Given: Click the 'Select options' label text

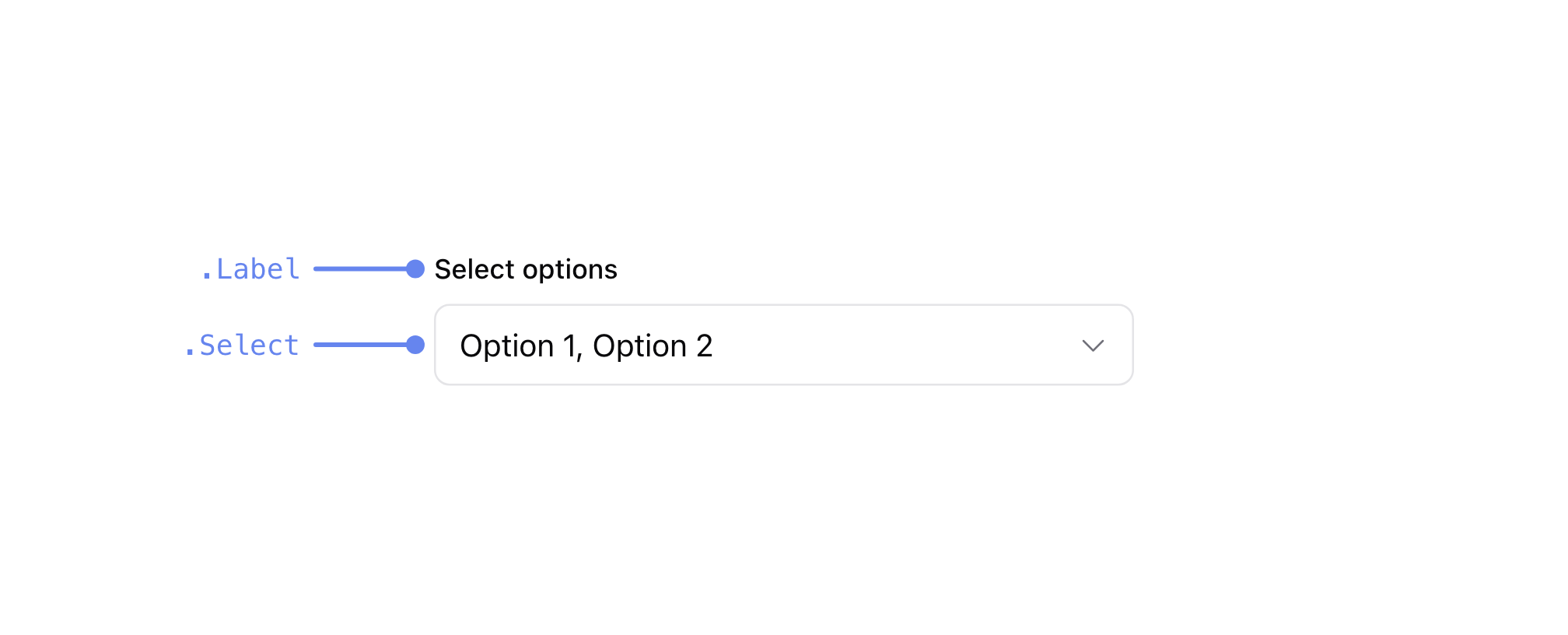Looking at the screenshot, I should [525, 269].
